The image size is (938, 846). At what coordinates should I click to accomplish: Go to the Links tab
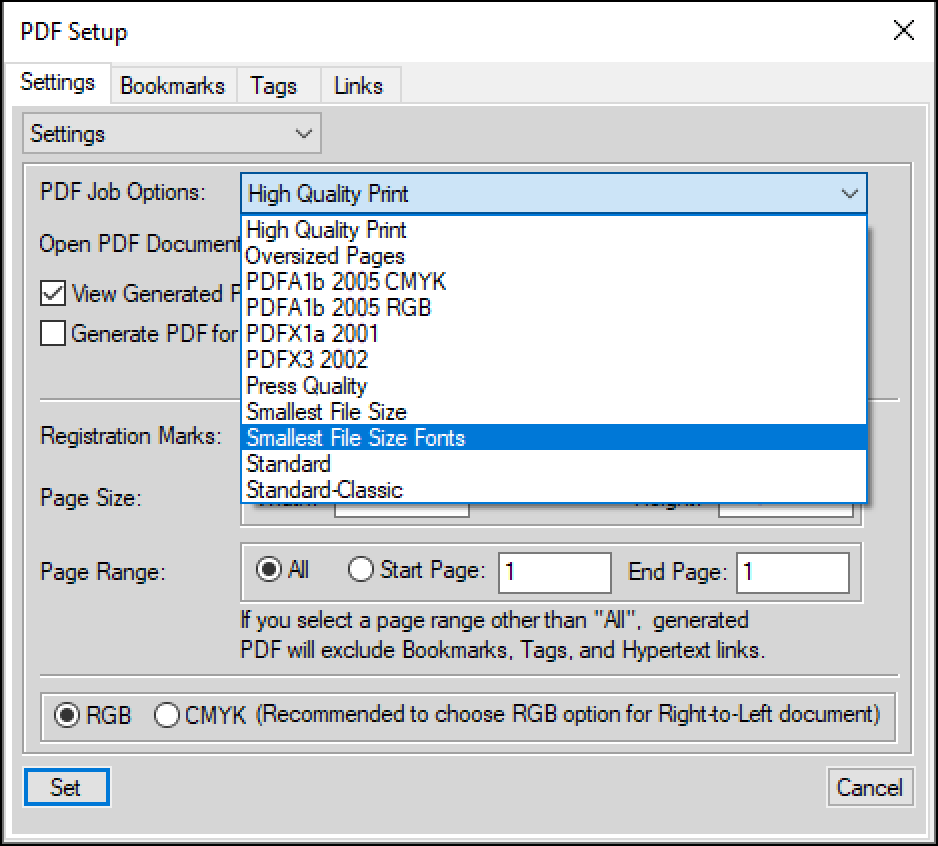(358, 86)
